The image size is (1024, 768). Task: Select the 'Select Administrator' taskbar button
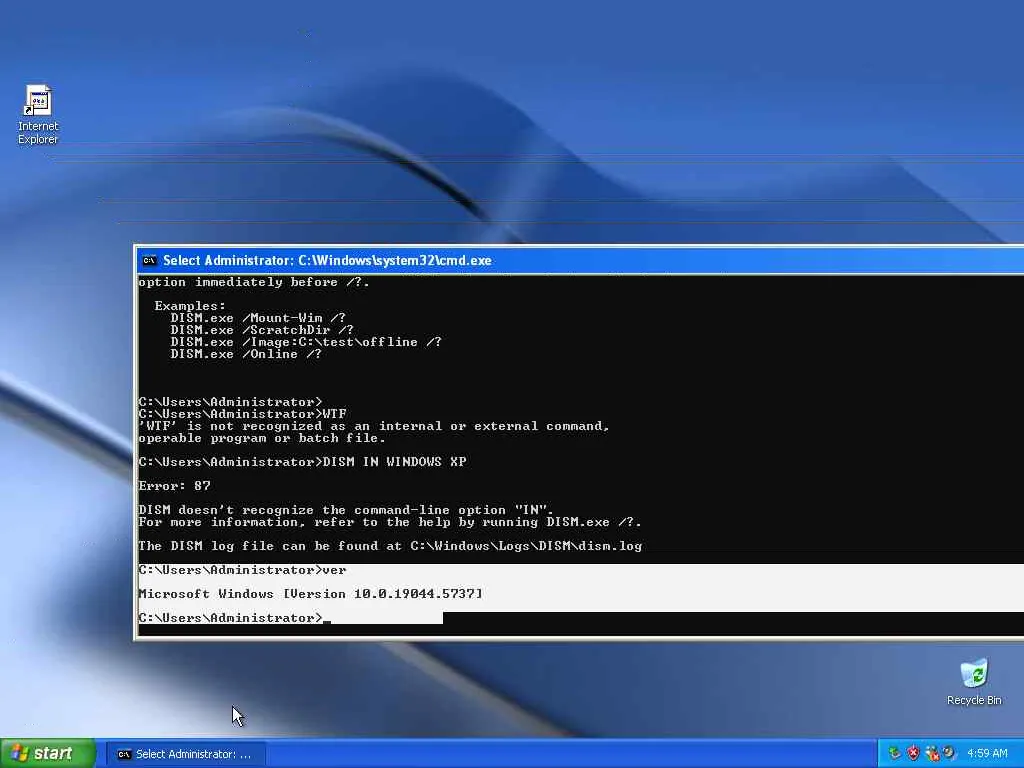click(x=185, y=754)
